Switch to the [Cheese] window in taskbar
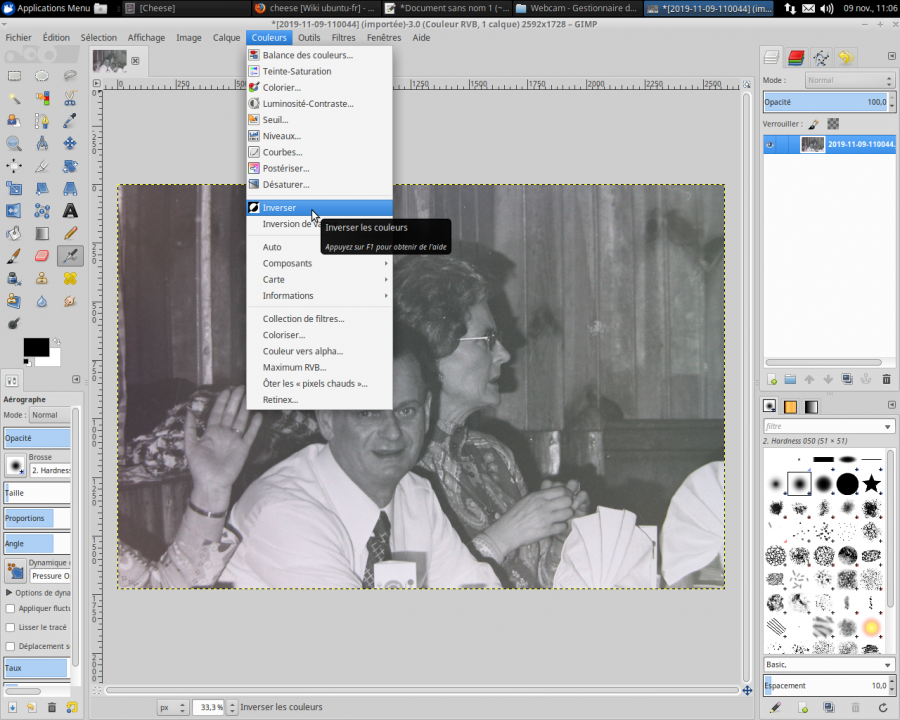 (185, 8)
